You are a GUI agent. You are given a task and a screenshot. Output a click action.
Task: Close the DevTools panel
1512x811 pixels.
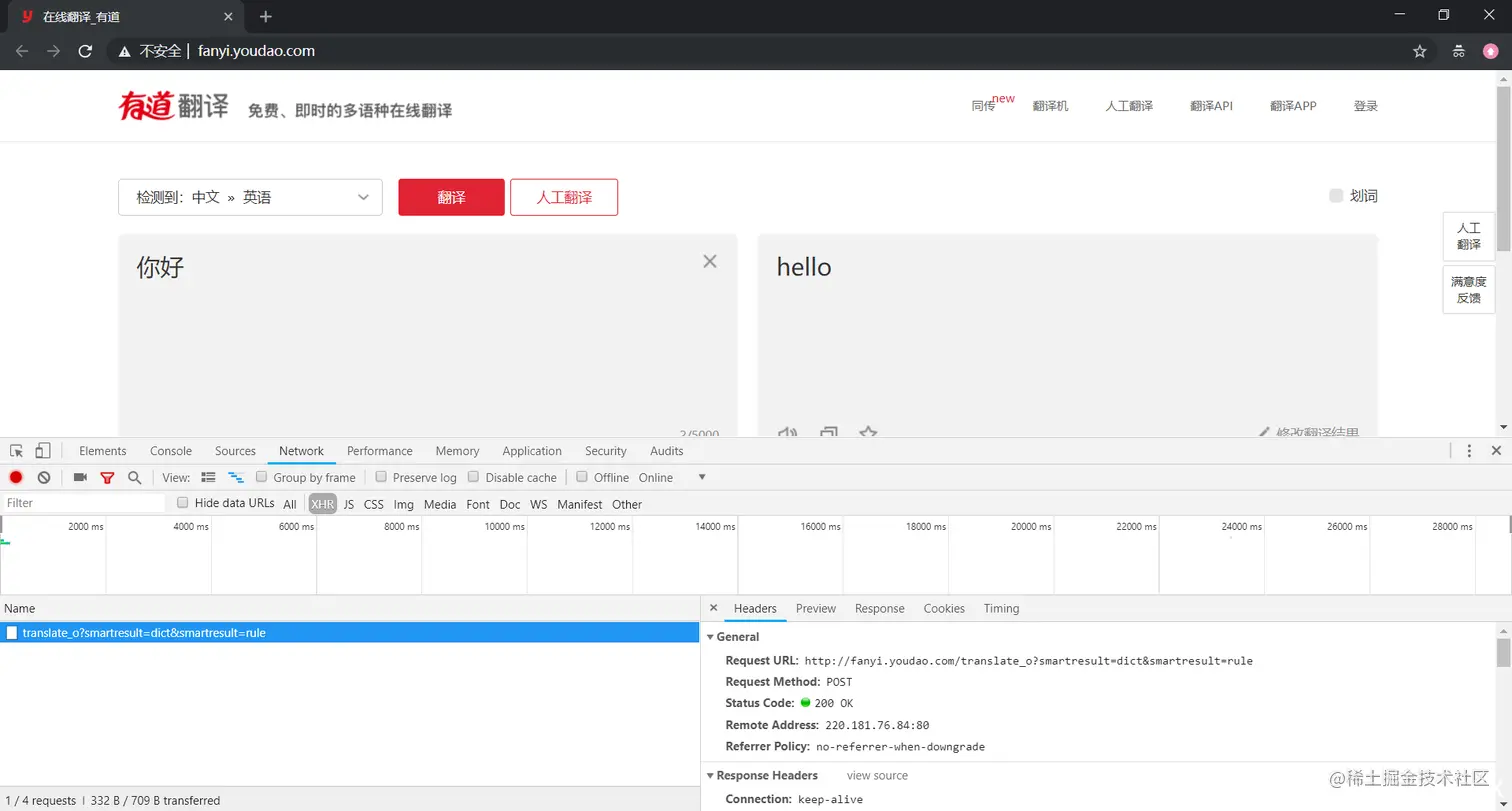coord(1496,451)
